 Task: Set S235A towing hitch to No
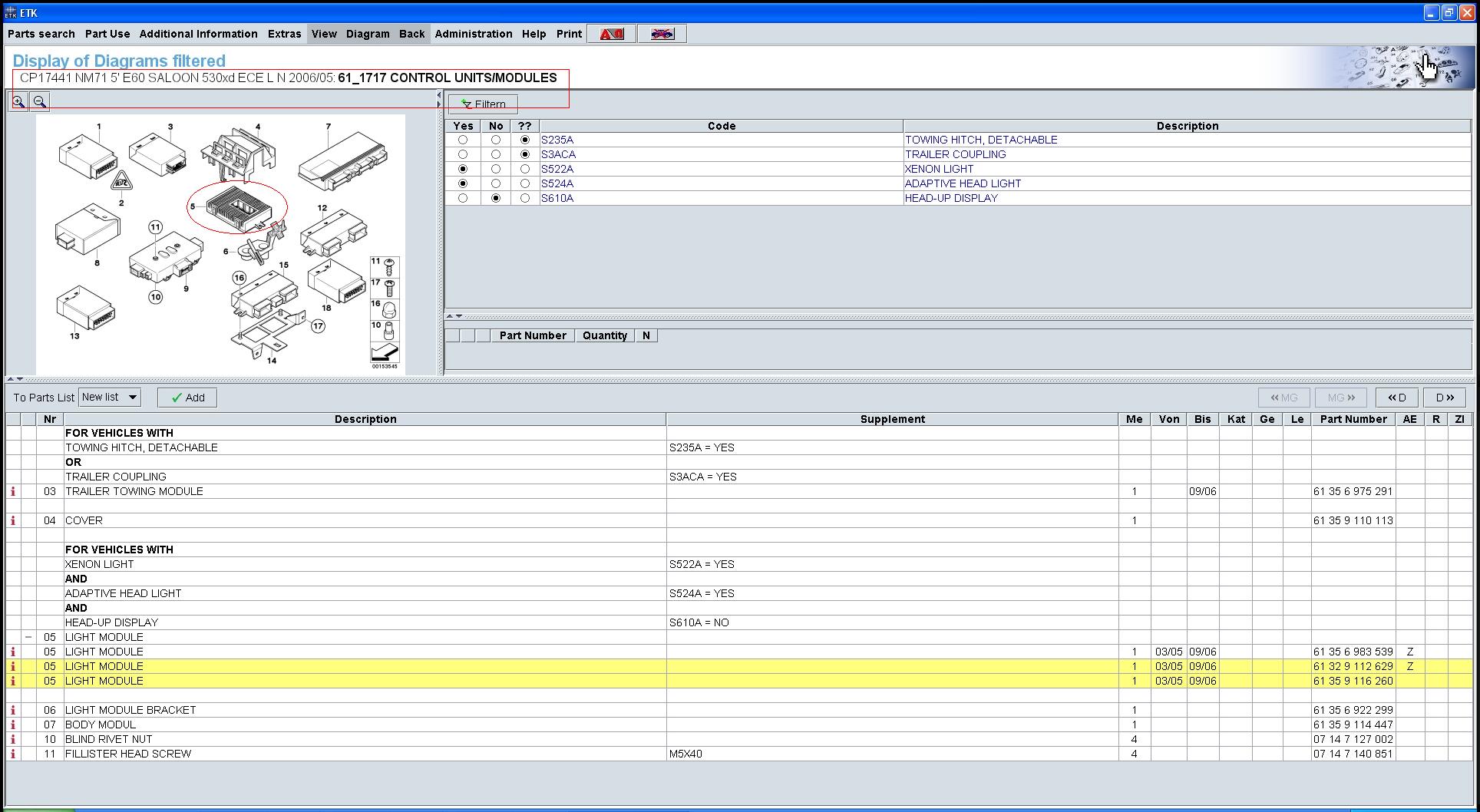[x=496, y=140]
